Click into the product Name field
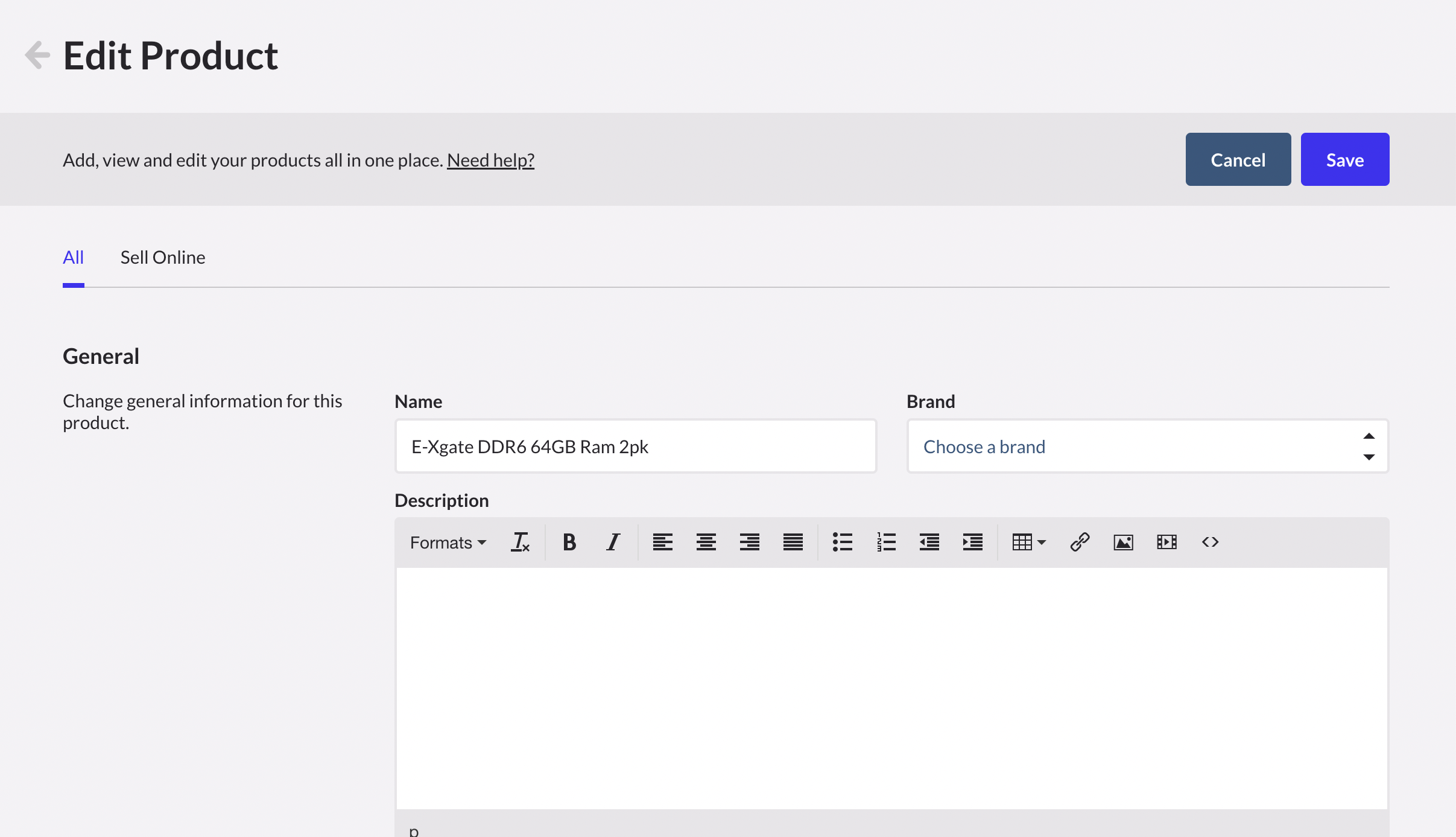This screenshot has width=1456, height=837. click(x=636, y=447)
